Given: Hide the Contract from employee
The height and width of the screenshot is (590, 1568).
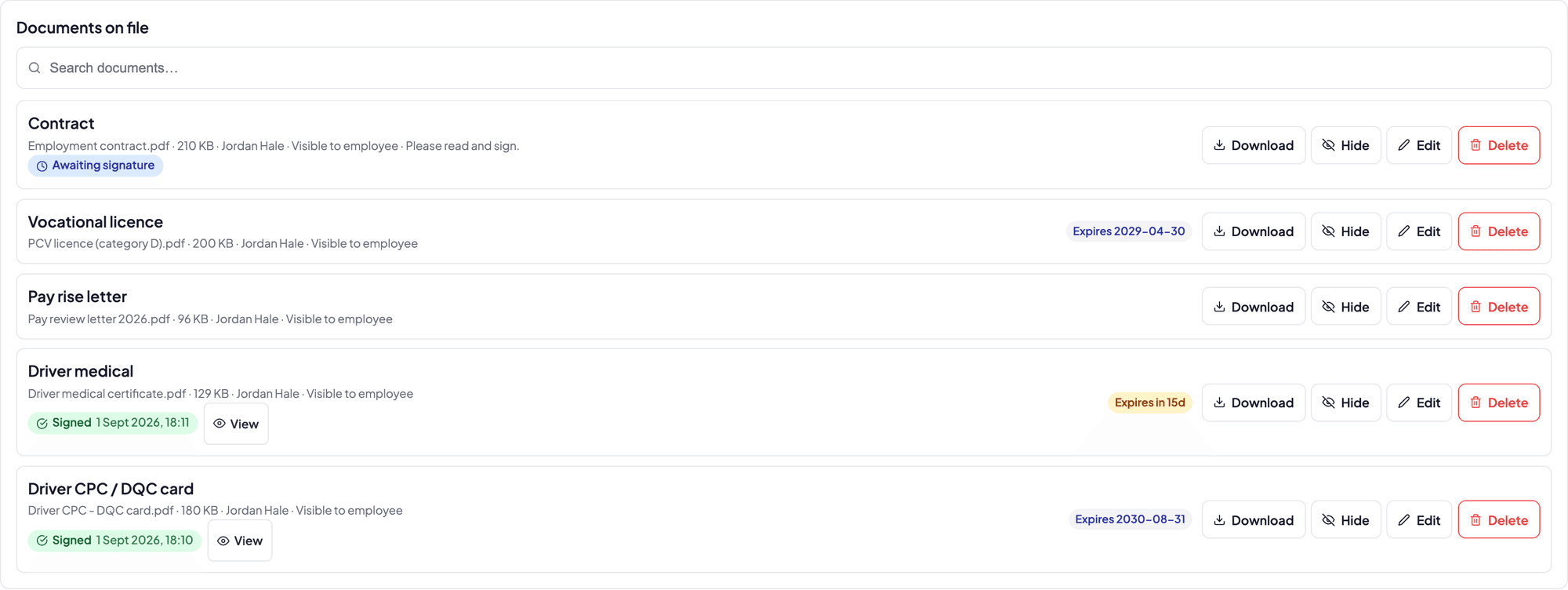Looking at the screenshot, I should (x=1345, y=145).
